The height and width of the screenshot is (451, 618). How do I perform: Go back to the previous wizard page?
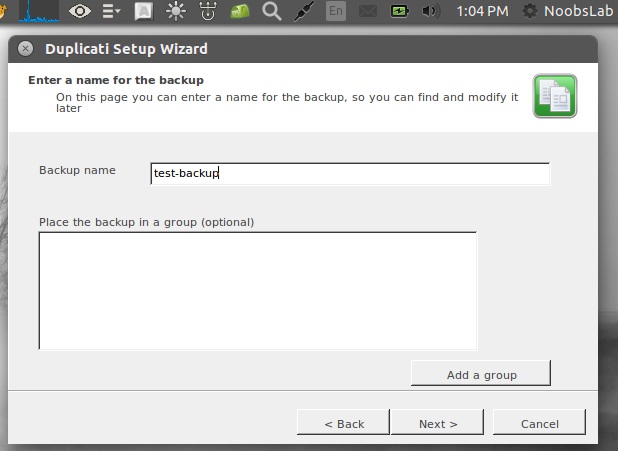(343, 422)
